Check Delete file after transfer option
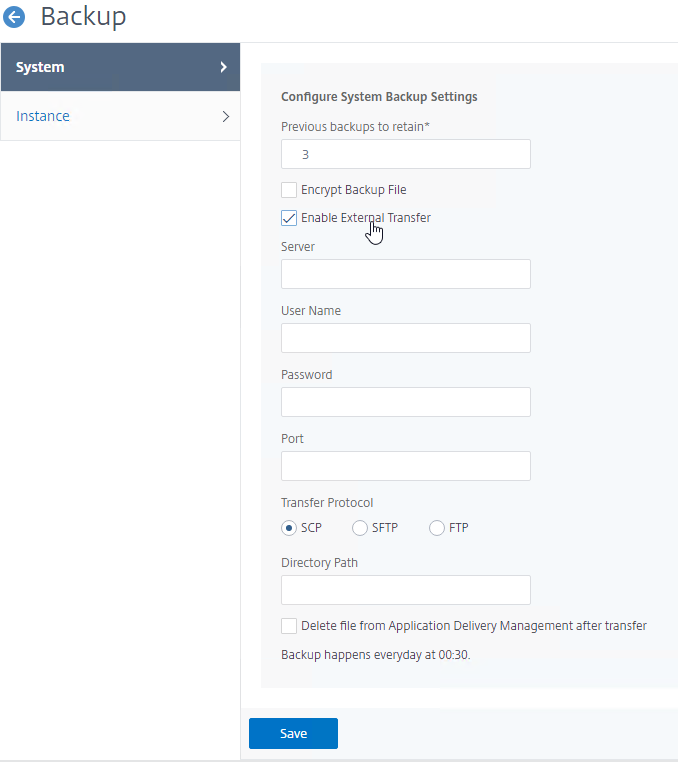The height and width of the screenshot is (762, 678). pyautogui.click(x=289, y=626)
